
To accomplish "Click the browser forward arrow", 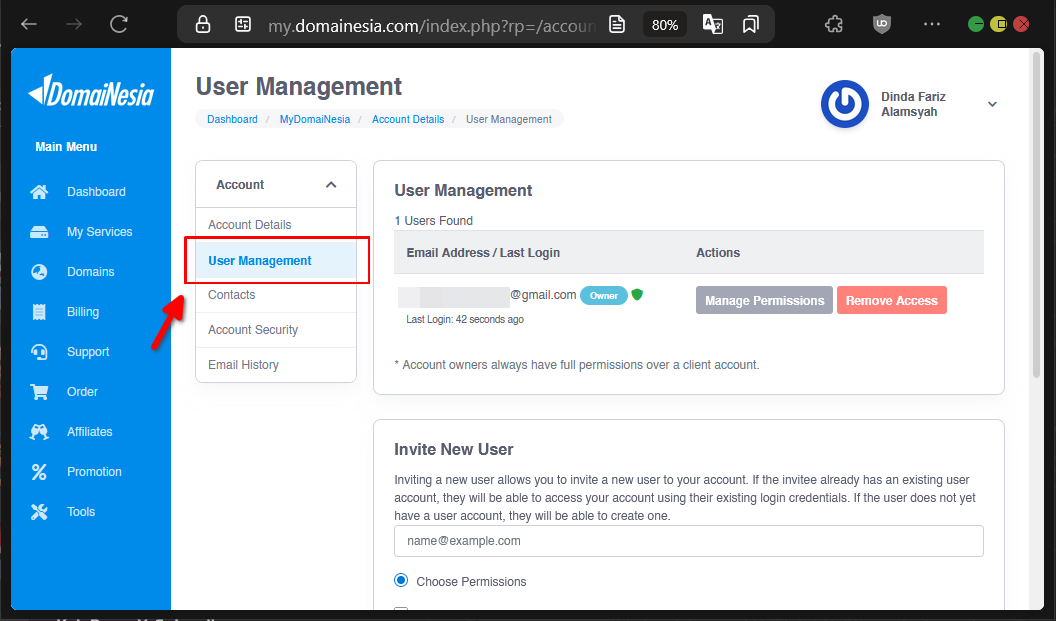I will click(x=74, y=25).
